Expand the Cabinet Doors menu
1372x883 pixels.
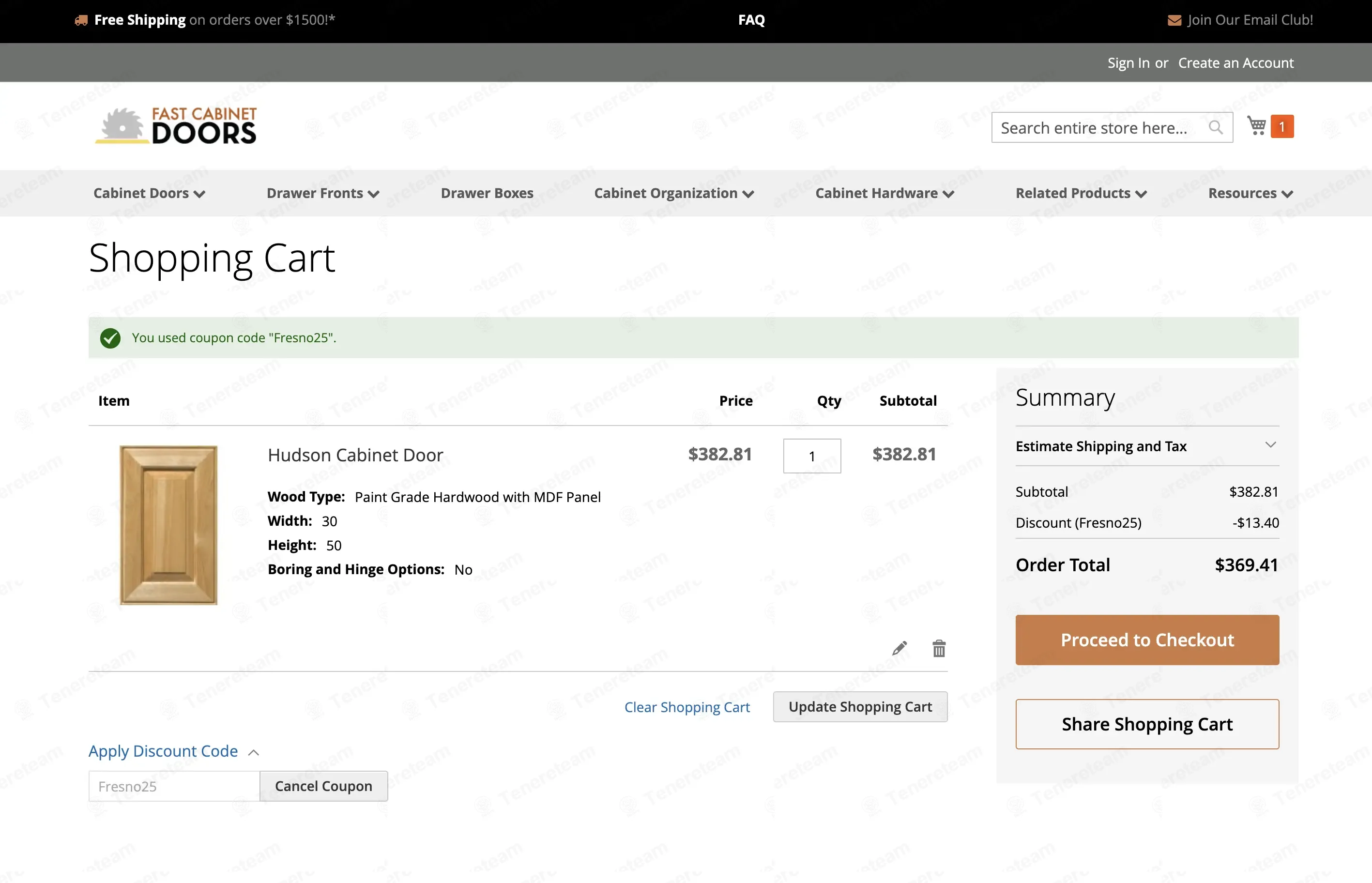click(x=149, y=193)
